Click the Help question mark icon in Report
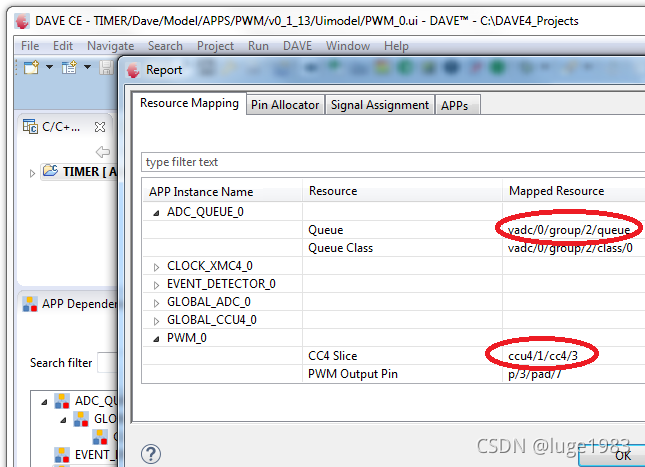This screenshot has height=467, width=645. coord(151,454)
